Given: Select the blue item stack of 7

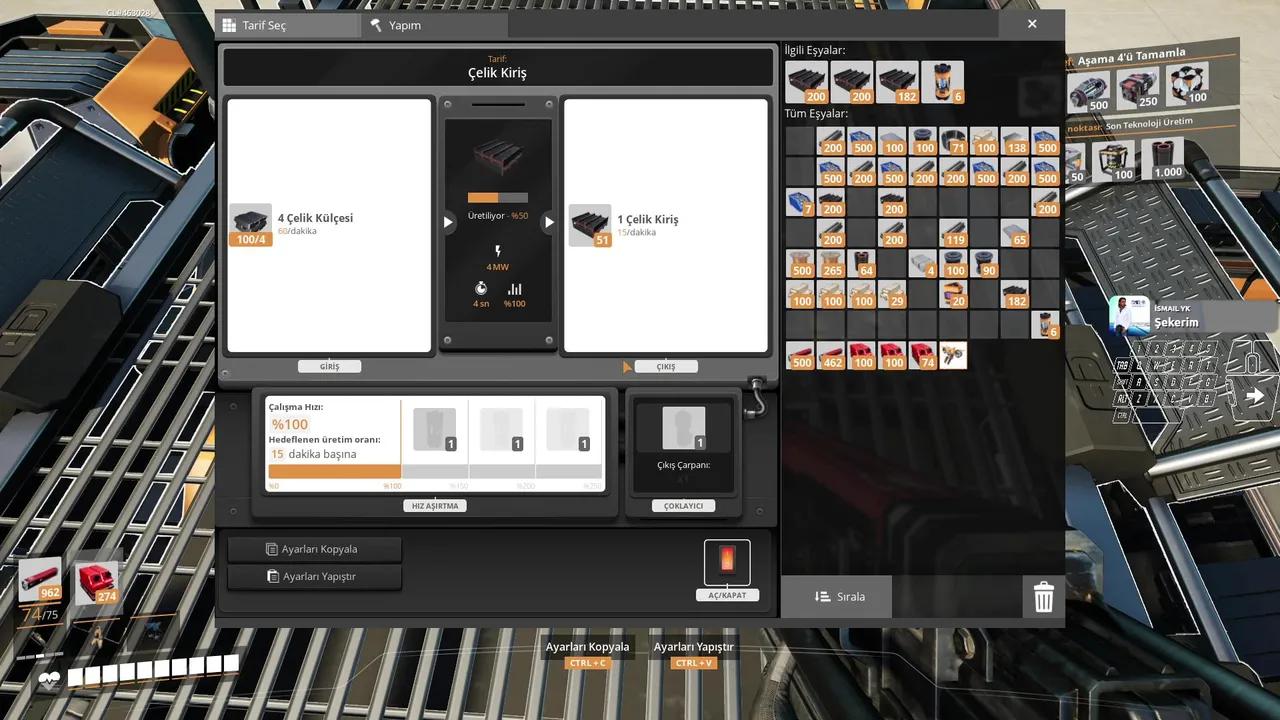Looking at the screenshot, I should coord(800,203).
